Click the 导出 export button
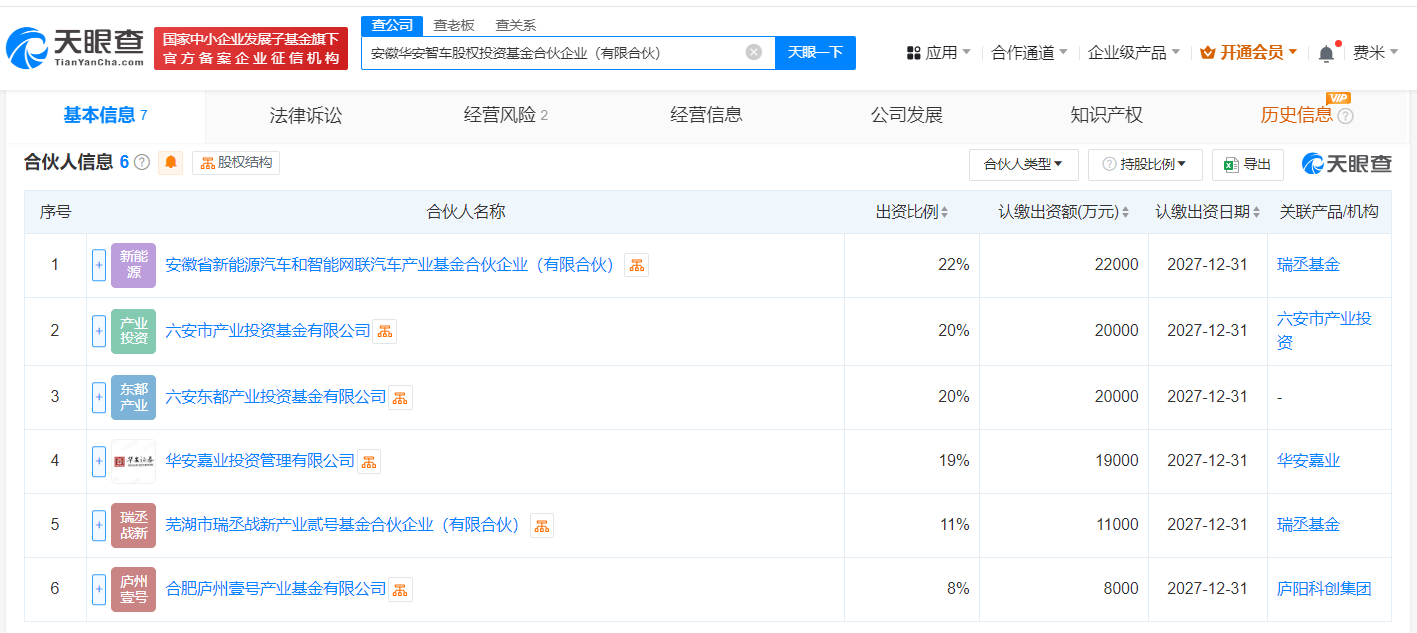The image size is (1417, 633). pos(1248,164)
